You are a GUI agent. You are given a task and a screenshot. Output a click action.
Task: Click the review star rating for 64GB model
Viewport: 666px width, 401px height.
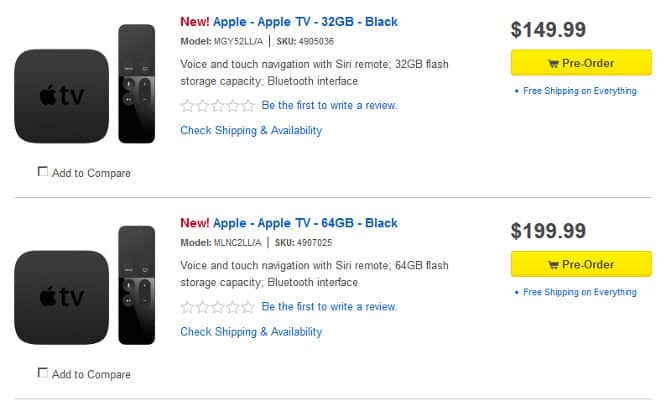(x=217, y=307)
